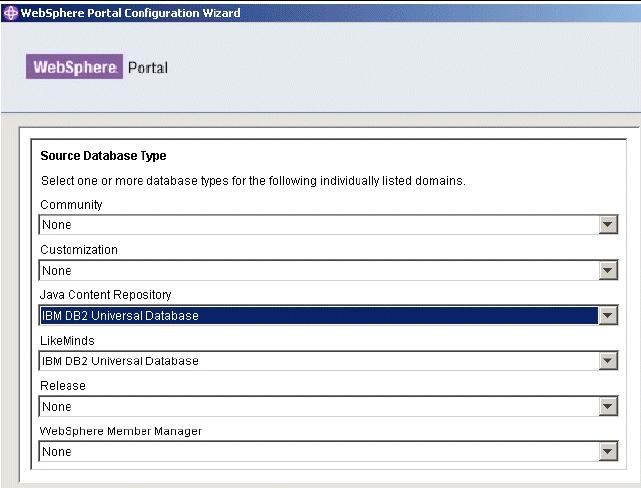Click the instruction text about selecting database types
The width and height of the screenshot is (641, 488).
coord(253,181)
